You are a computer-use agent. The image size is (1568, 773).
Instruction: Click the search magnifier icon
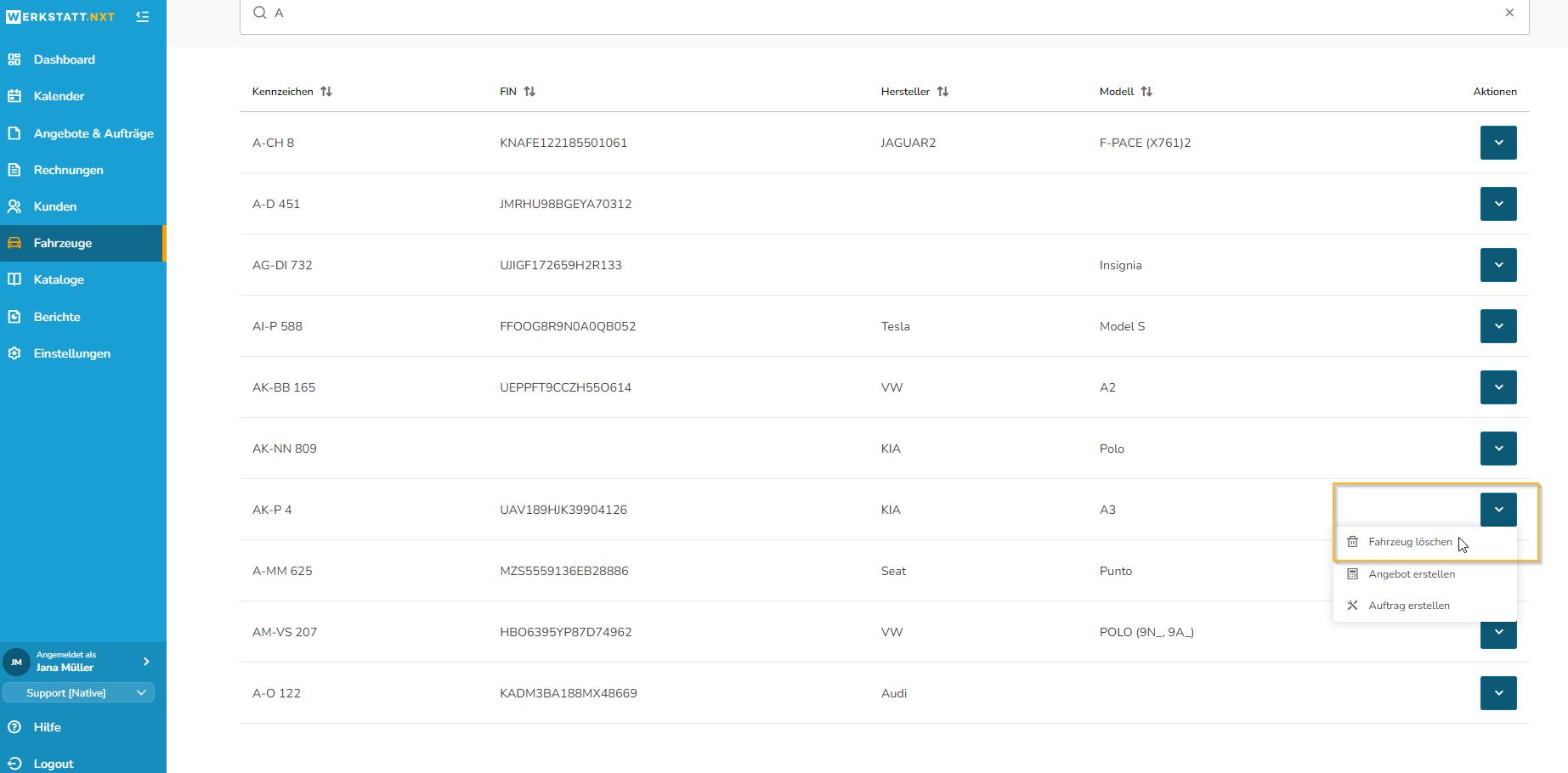[260, 13]
